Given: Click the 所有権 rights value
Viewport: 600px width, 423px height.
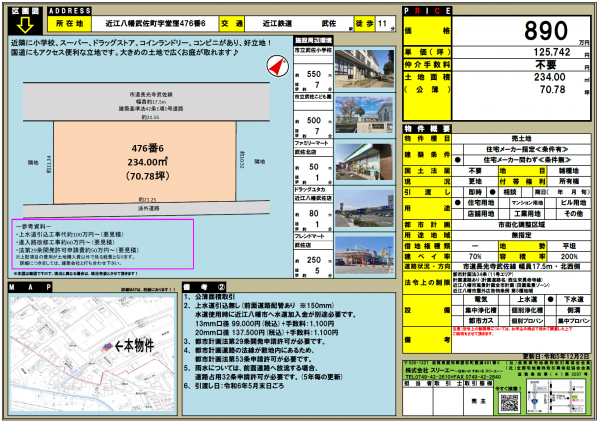Looking at the screenshot, I should point(569,181).
